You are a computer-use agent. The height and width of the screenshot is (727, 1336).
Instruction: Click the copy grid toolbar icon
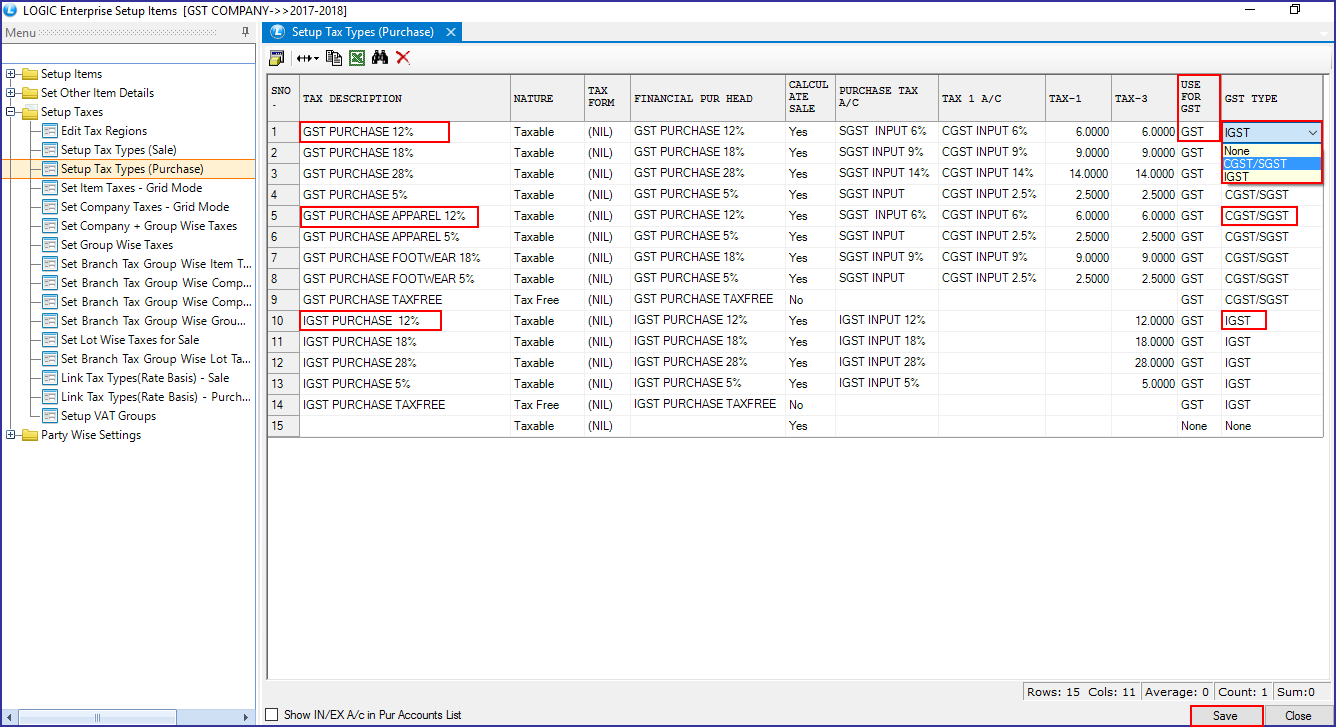click(334, 58)
